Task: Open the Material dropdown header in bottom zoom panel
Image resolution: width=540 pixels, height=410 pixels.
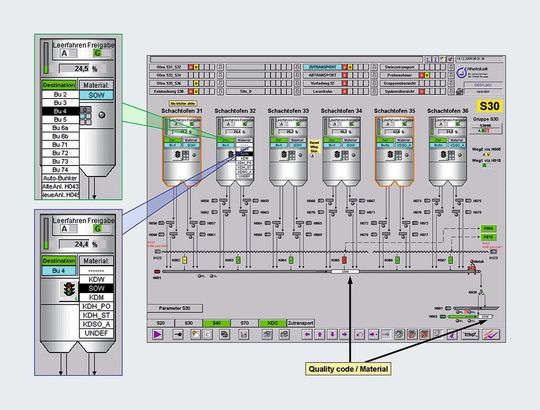Action: [96, 261]
